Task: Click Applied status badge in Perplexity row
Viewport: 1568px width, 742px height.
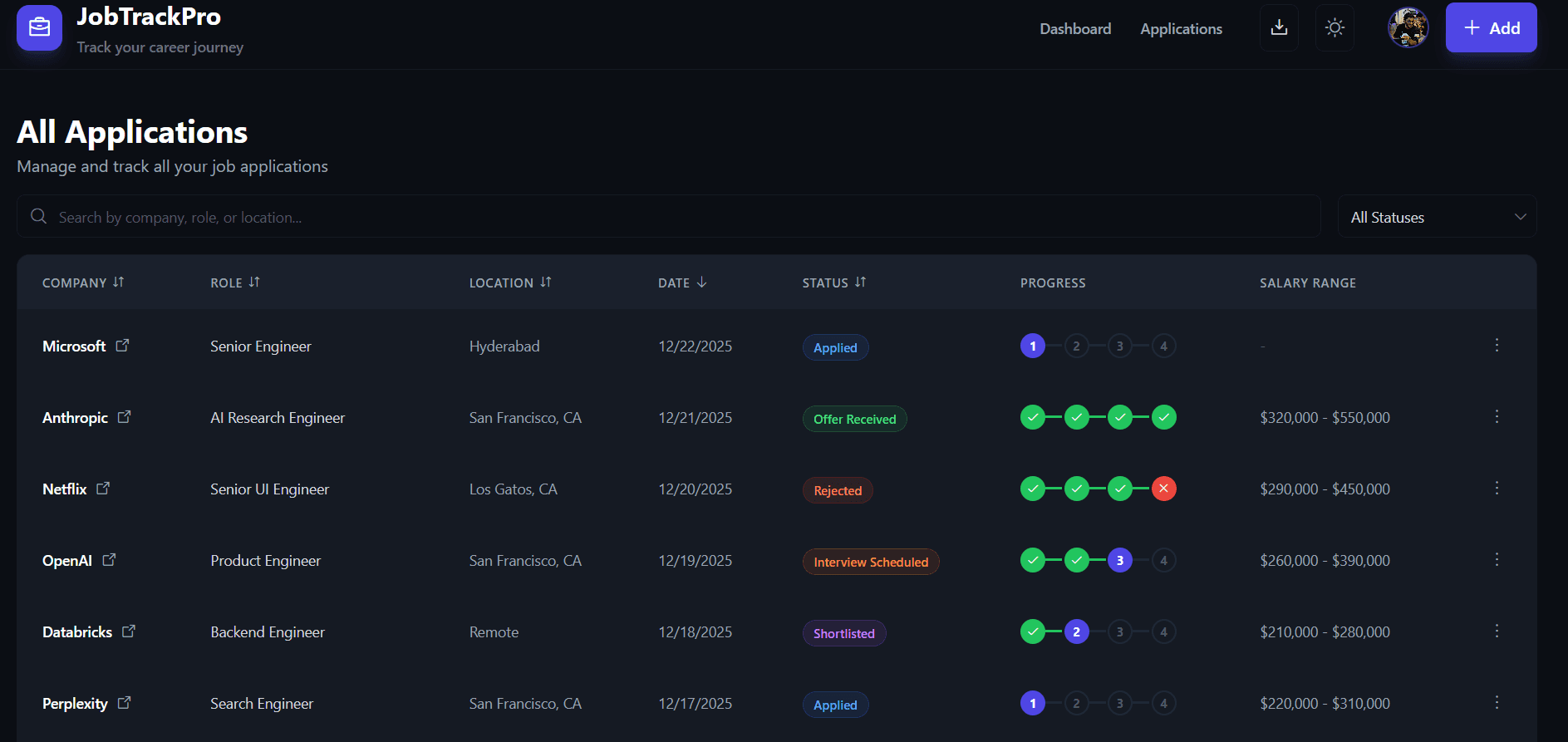Action: click(835, 705)
